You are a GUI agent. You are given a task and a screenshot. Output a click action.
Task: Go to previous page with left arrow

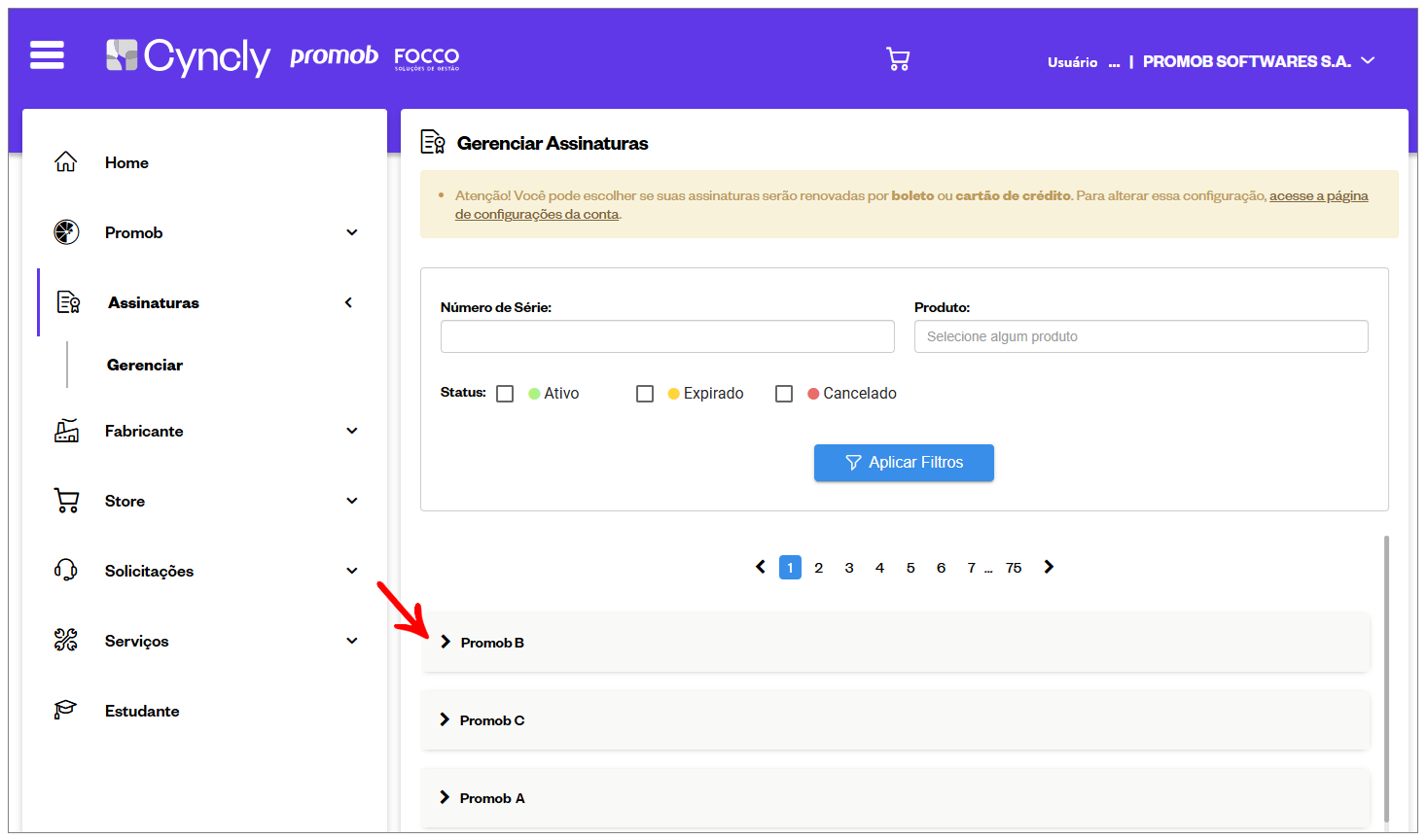pyautogui.click(x=761, y=567)
